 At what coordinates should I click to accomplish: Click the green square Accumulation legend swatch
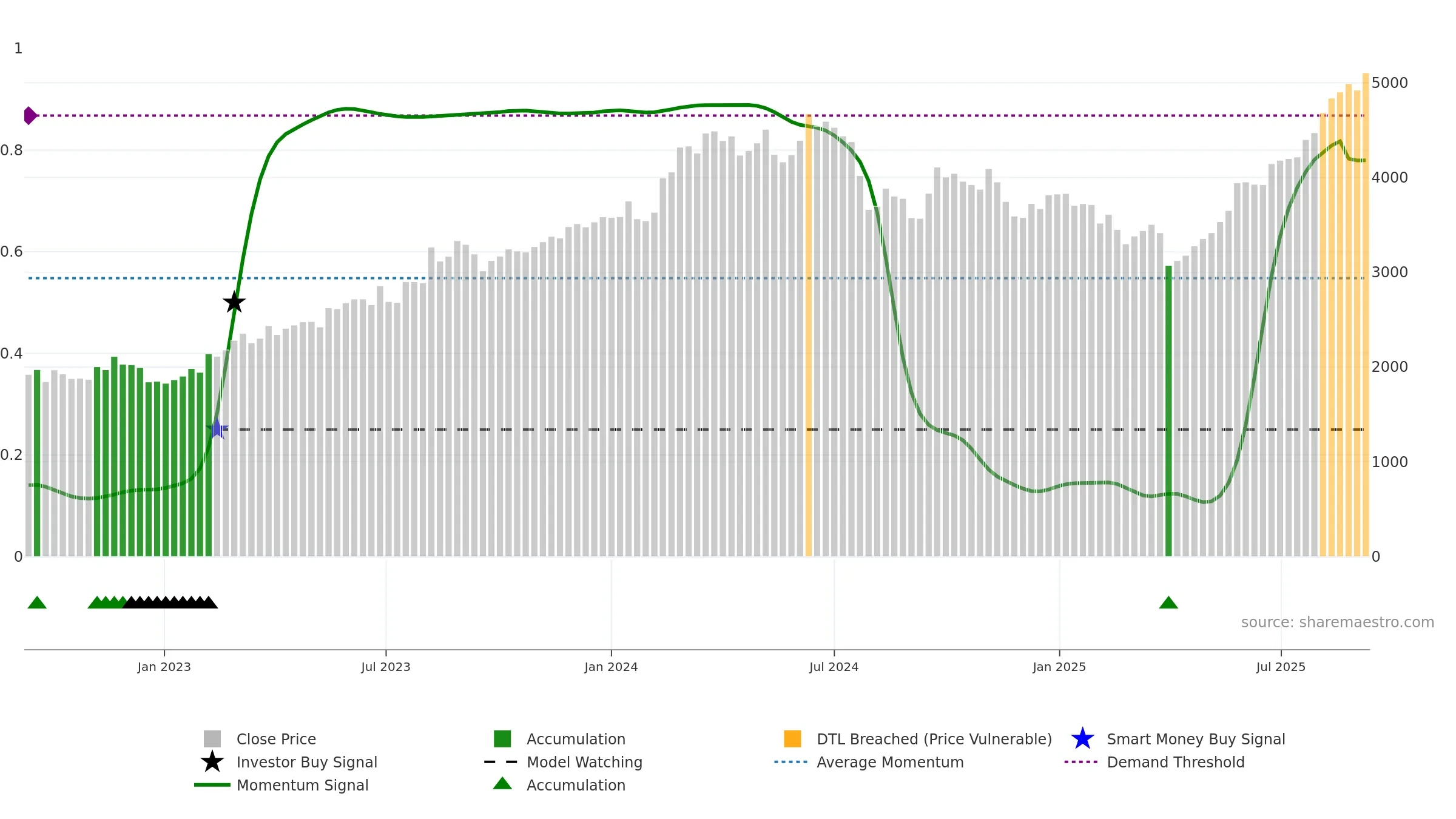click(x=502, y=739)
